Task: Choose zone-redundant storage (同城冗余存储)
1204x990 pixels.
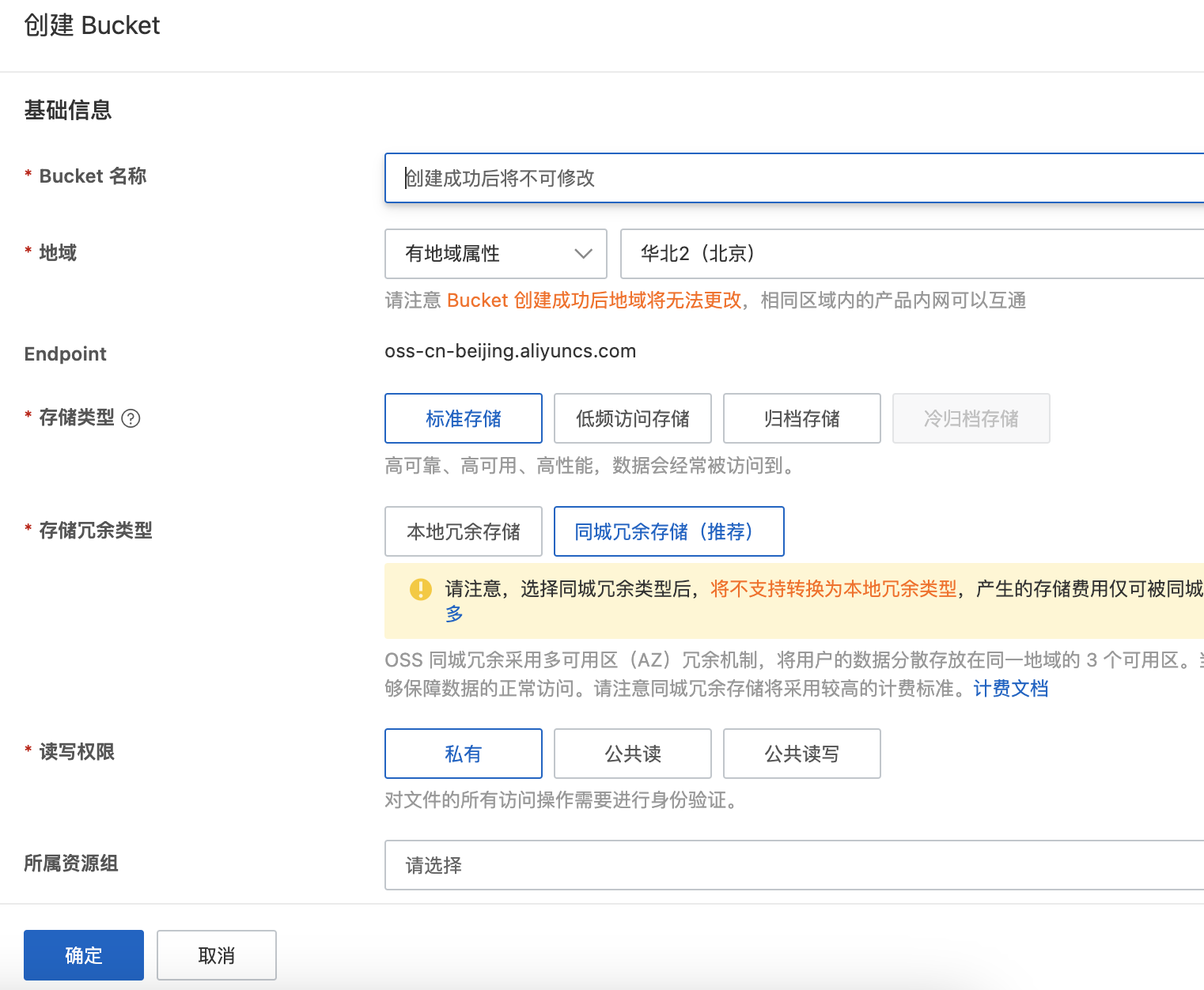Action: pyautogui.click(x=668, y=531)
